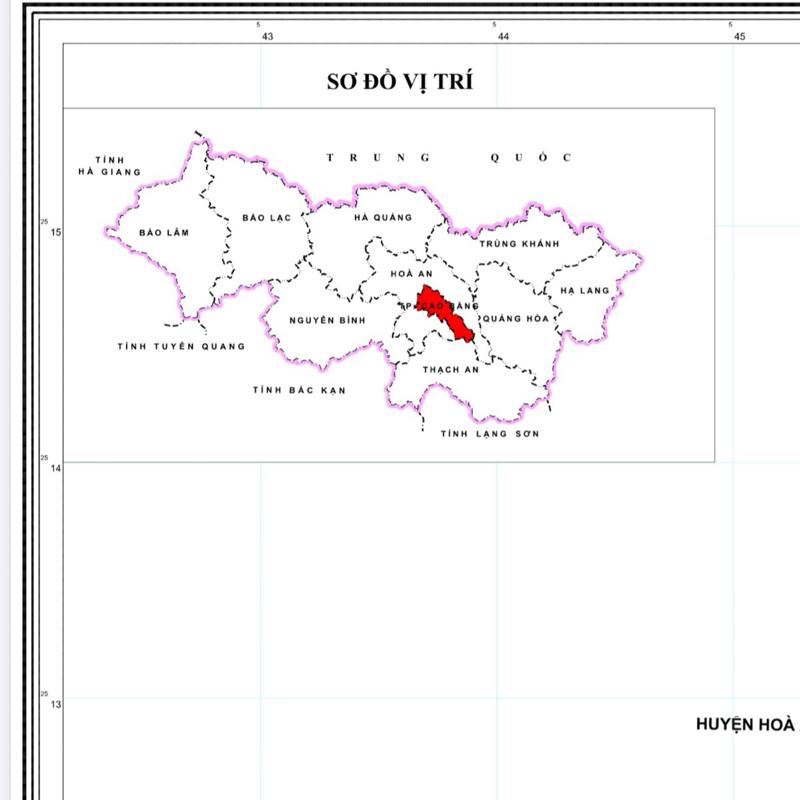Click the red highlighted TP. Cao Bằng area
This screenshot has width=800, height=800.
(x=445, y=313)
